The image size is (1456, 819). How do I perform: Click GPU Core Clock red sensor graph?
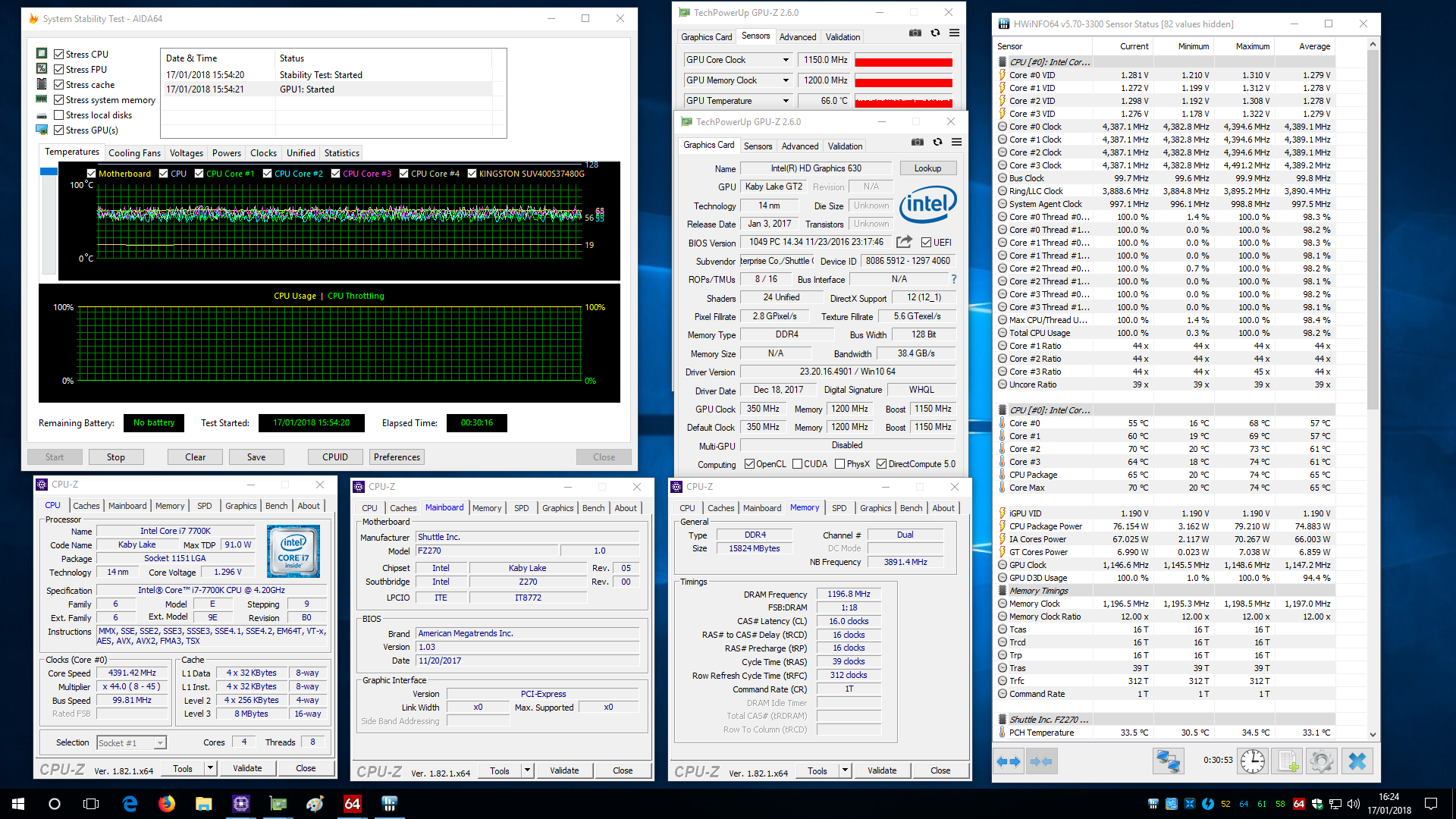pyautogui.click(x=903, y=60)
